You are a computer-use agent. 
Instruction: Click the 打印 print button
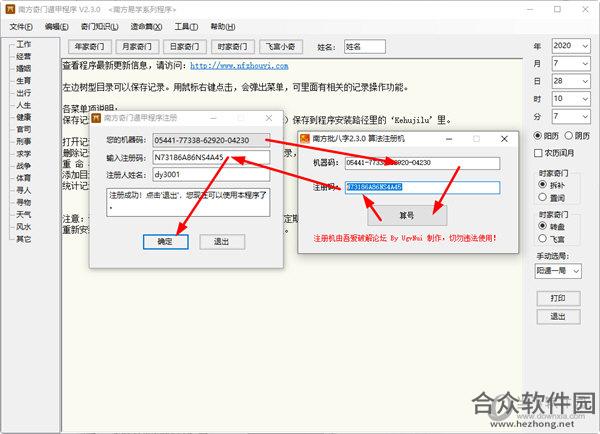coord(558,298)
